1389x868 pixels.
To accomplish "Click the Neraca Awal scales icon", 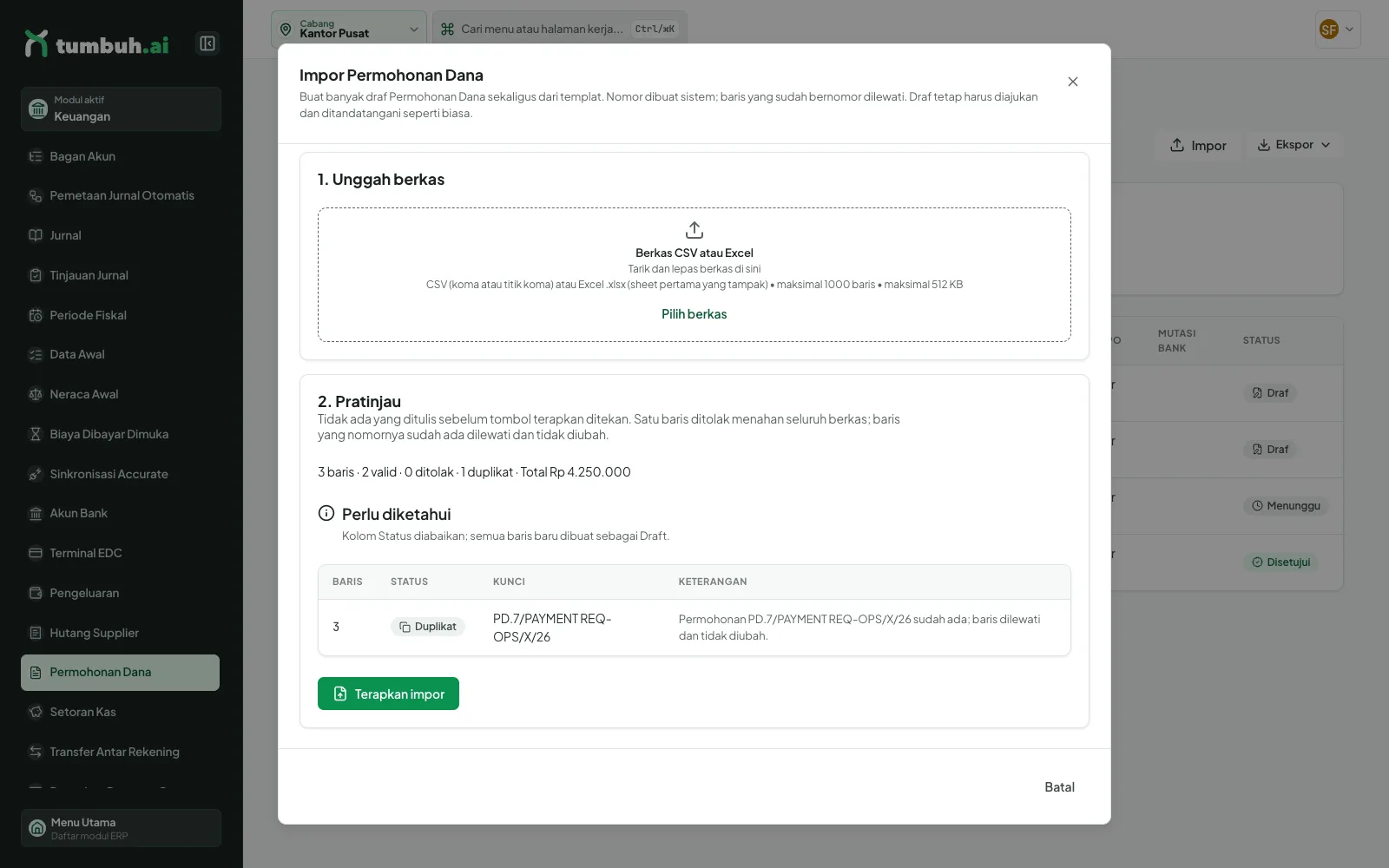I will coord(36,394).
